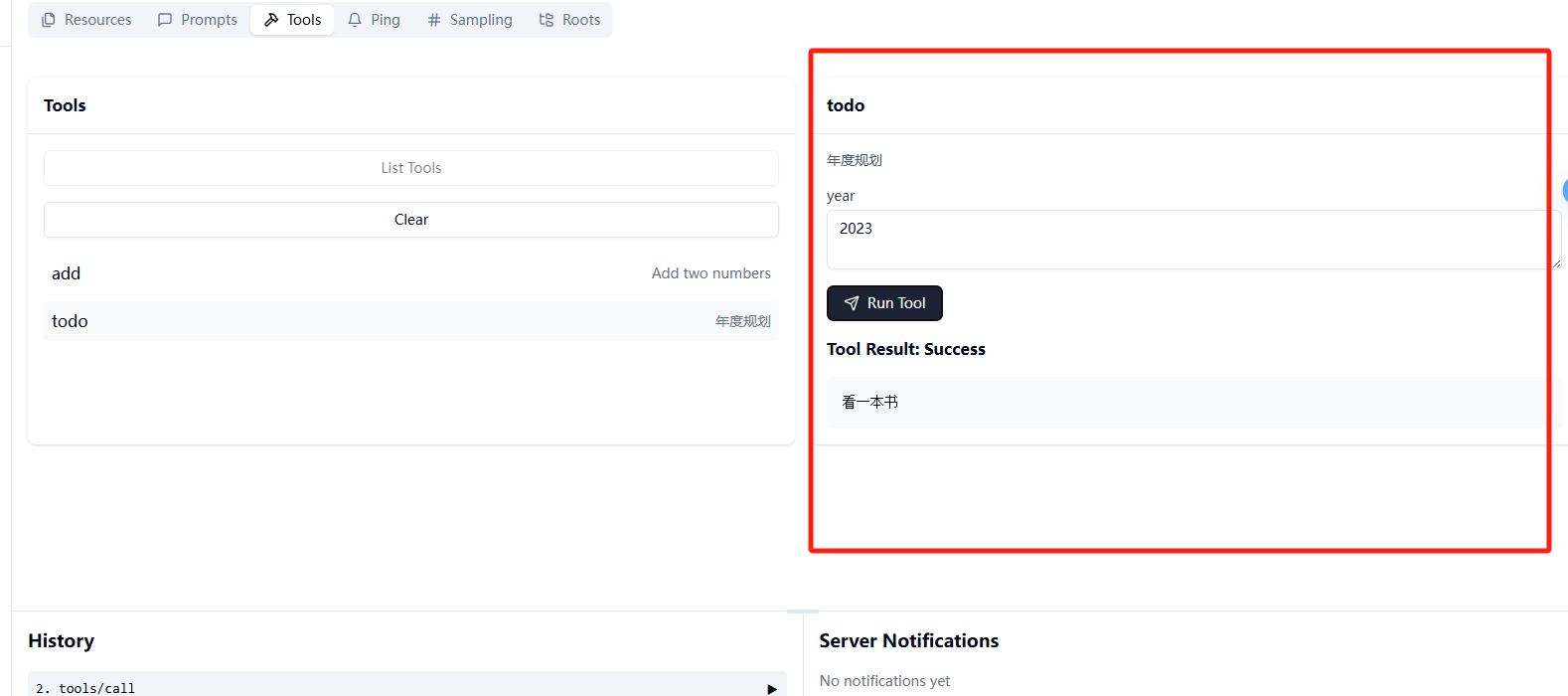Click the Tools panel heading
The image size is (1568, 696).
[65, 105]
